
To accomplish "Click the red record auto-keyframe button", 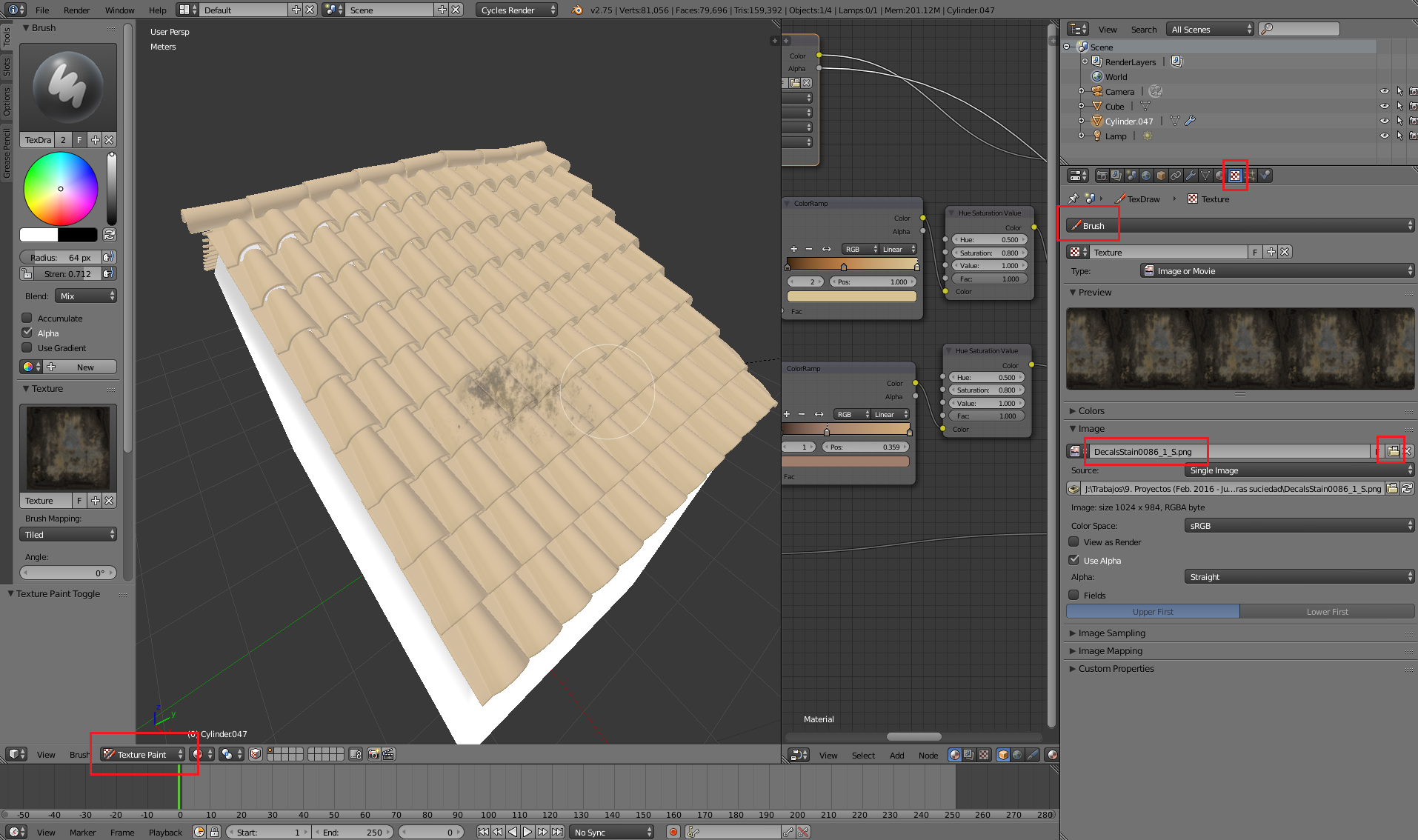I will pyautogui.click(x=673, y=832).
